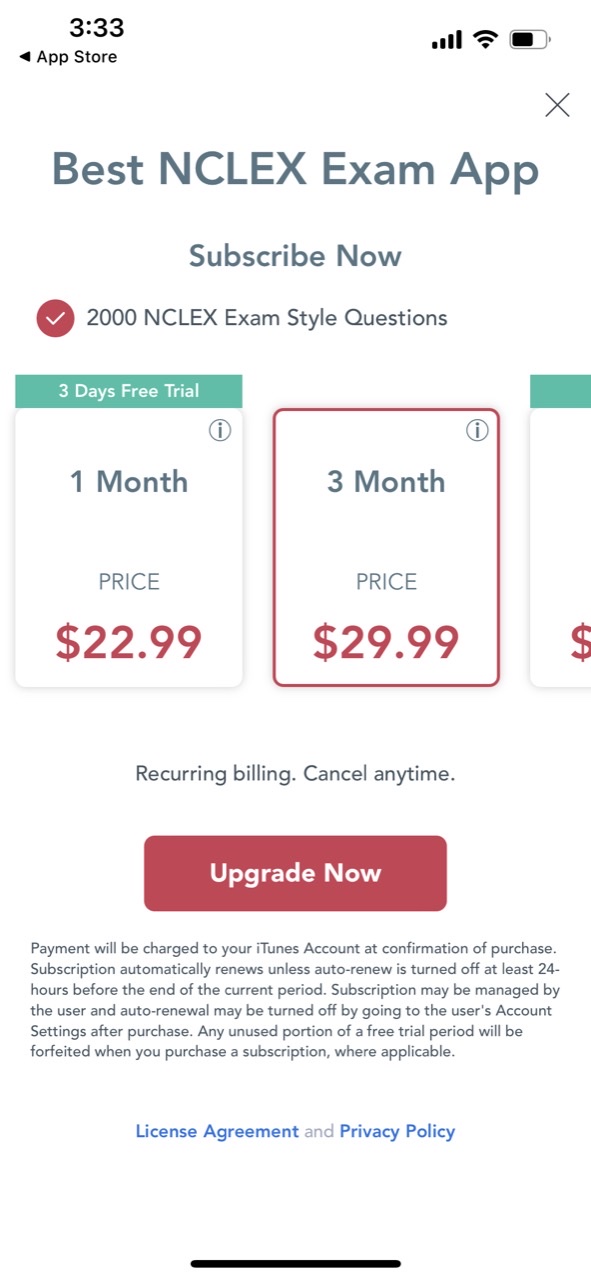Screen dimensions: 591x1280
Task: Close the subscription screen with X
Action: [x=557, y=105]
